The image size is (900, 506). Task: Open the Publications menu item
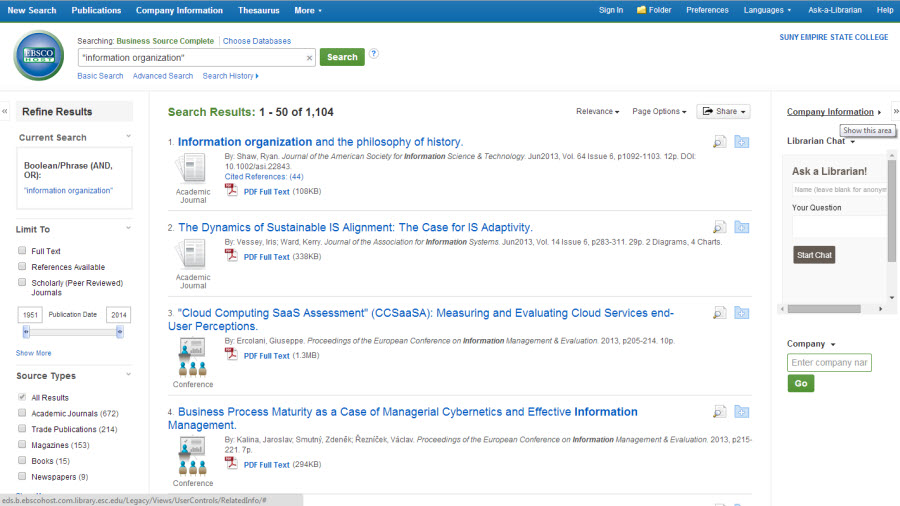pyautogui.click(x=96, y=10)
